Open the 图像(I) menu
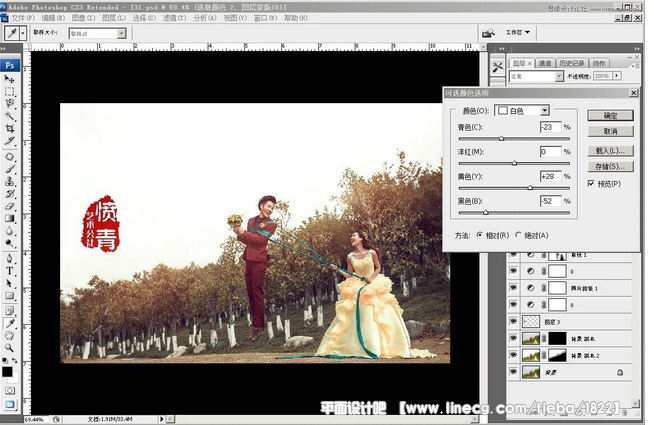Screen dimensions: 654x425 [83, 18]
